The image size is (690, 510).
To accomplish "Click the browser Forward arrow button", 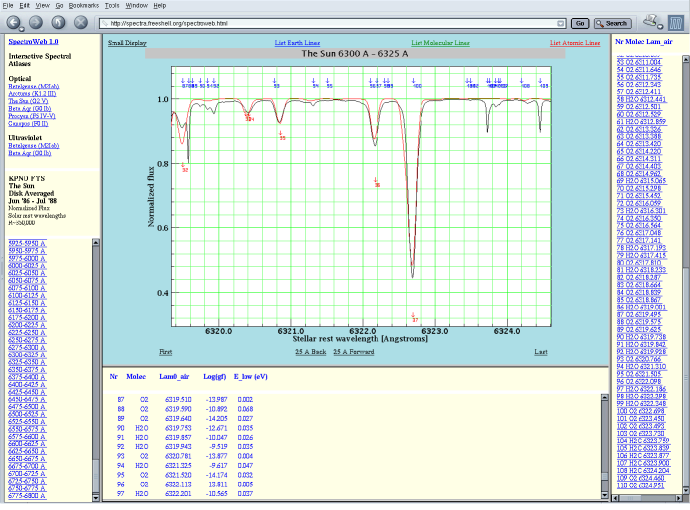I will coord(37,22).
